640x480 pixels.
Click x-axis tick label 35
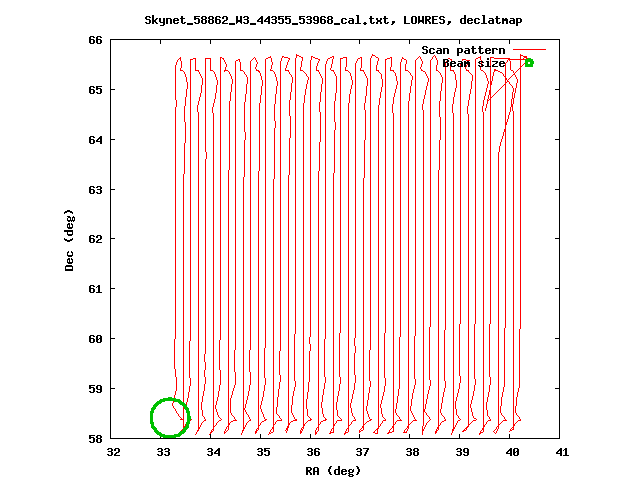click(x=263, y=452)
